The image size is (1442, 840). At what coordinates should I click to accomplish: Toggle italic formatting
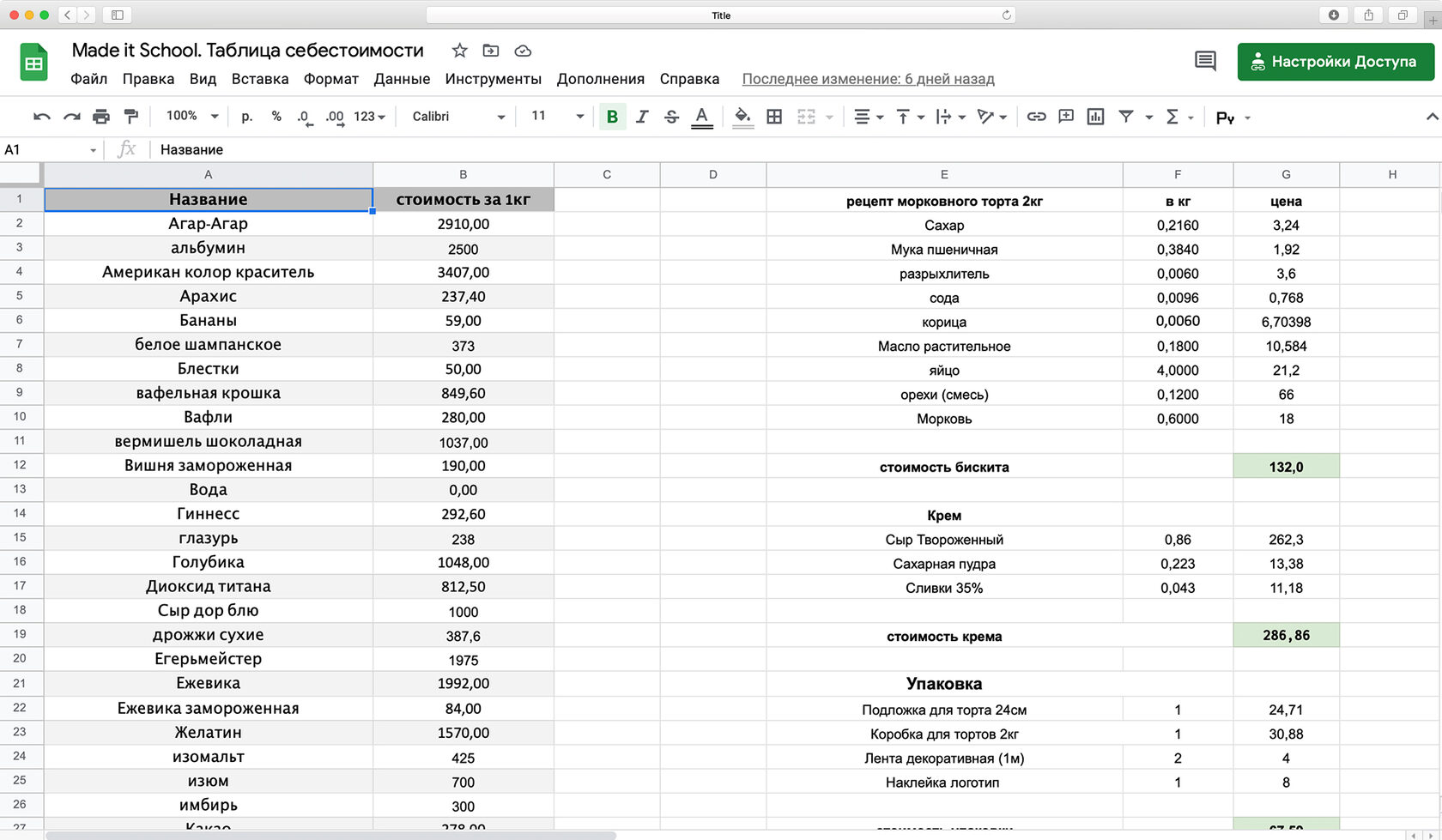(x=642, y=117)
